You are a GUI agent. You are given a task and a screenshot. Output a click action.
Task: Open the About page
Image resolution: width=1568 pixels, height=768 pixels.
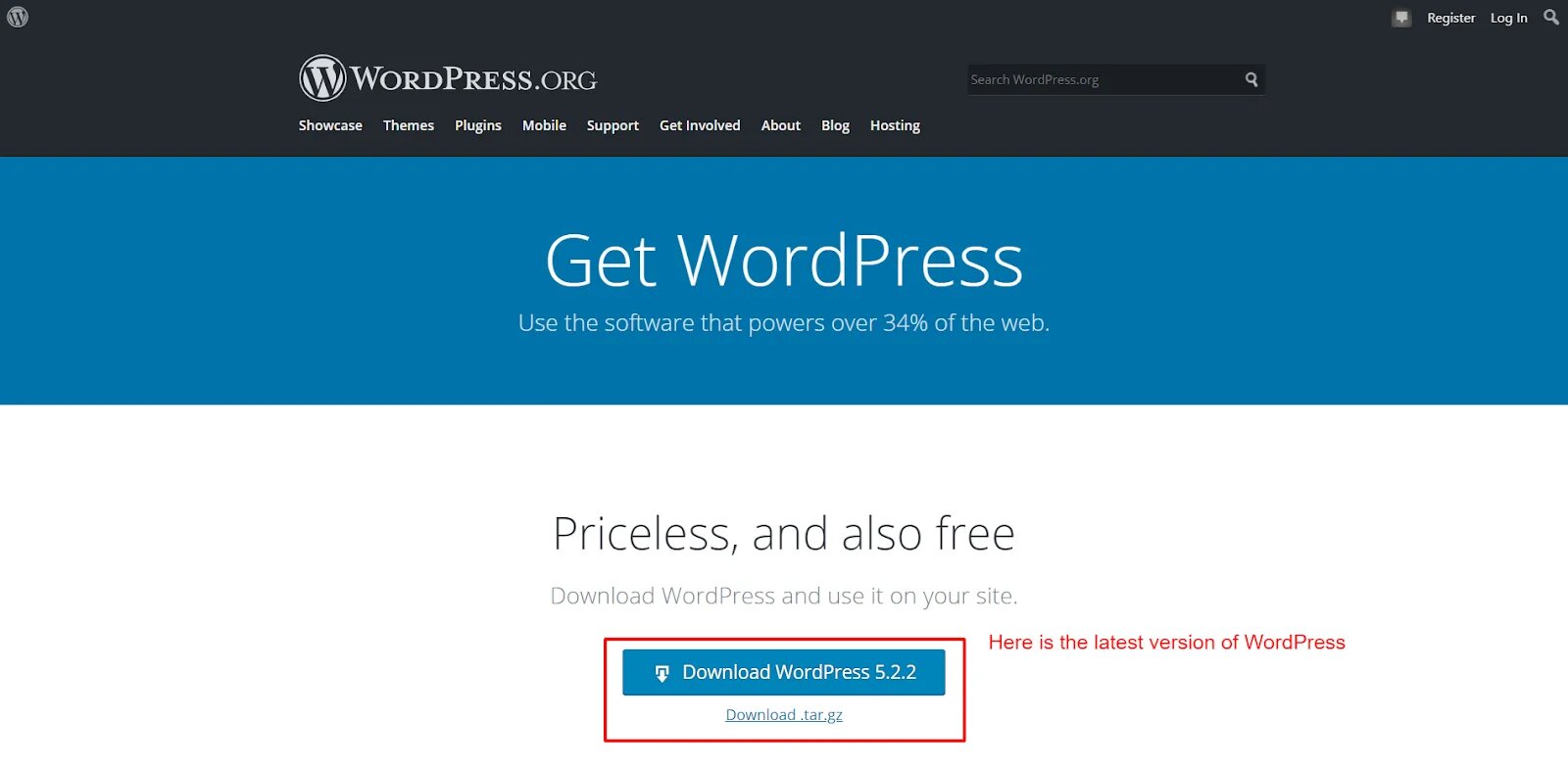point(781,125)
